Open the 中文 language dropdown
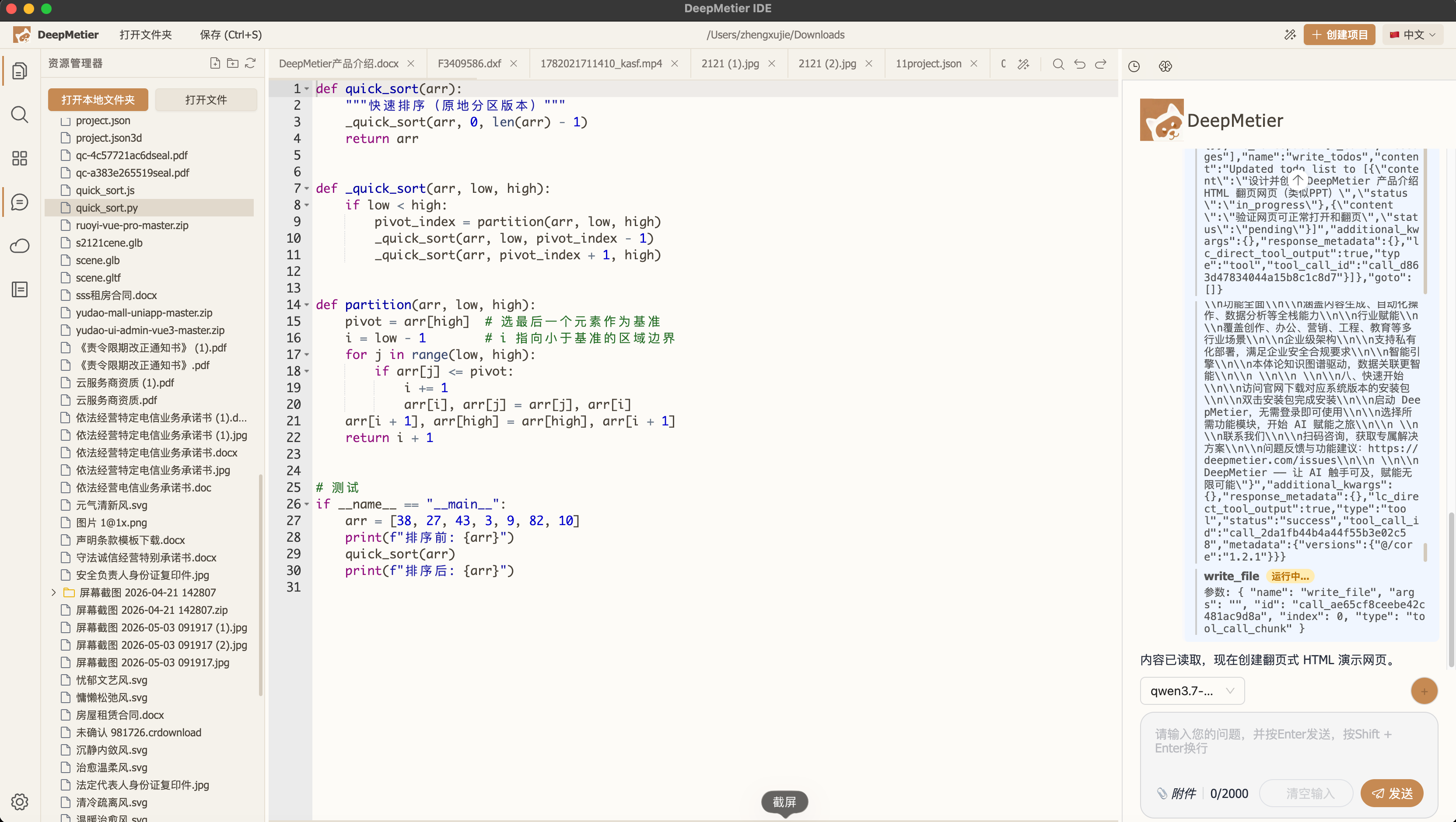The height and width of the screenshot is (822, 1456). [x=1413, y=35]
